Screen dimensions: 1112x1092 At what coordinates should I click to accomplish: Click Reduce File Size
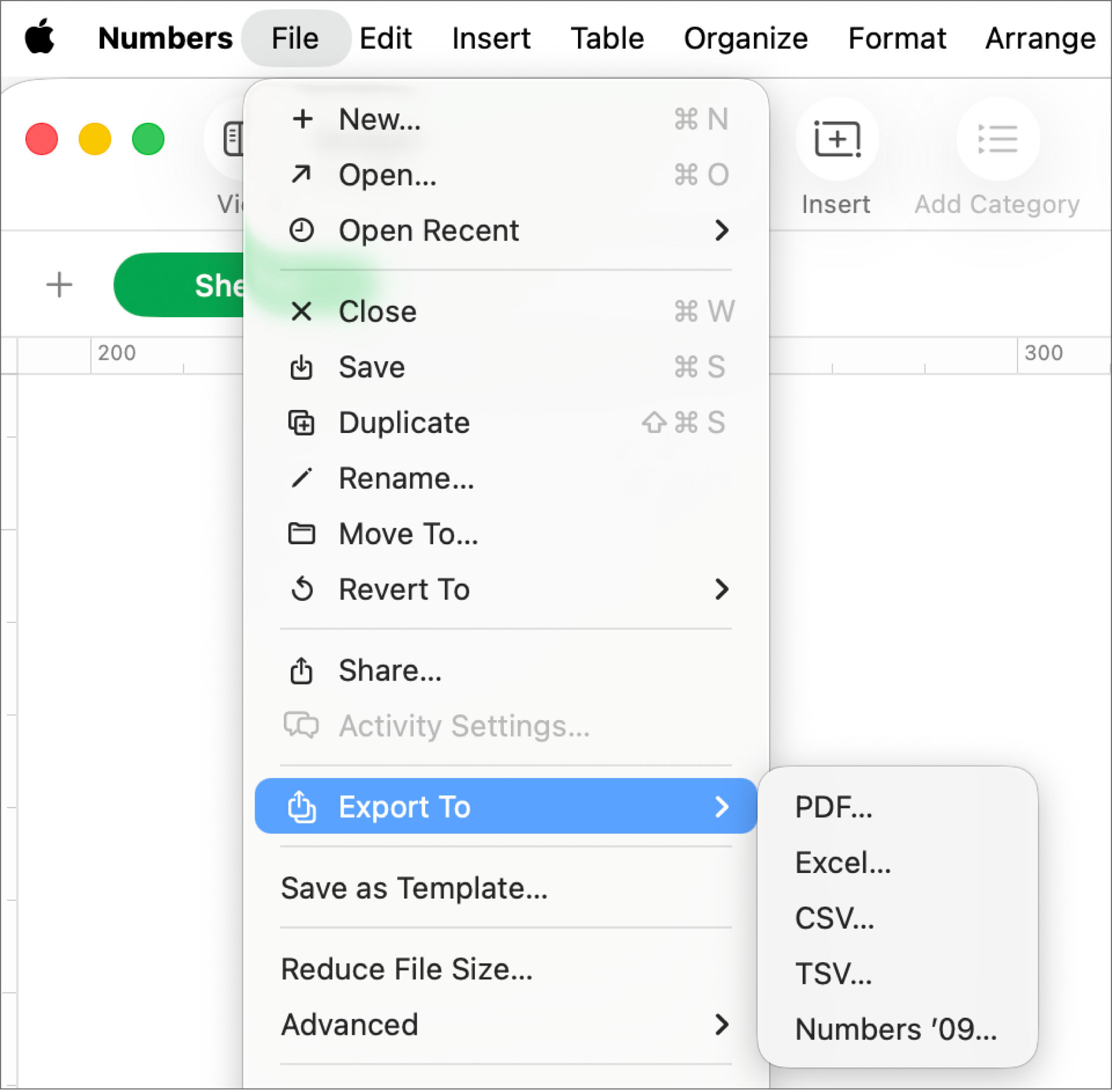coord(406,969)
